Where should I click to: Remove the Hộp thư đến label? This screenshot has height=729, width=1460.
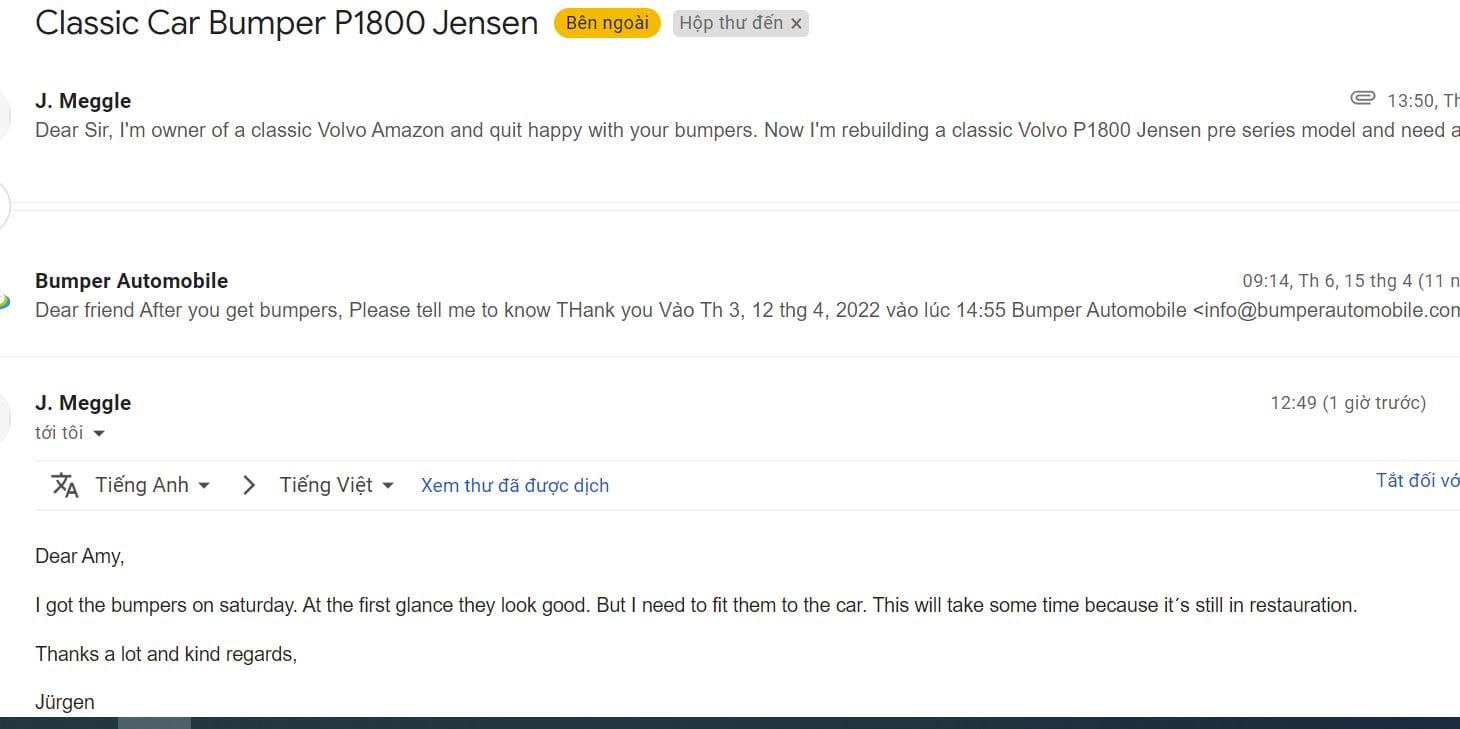point(796,24)
